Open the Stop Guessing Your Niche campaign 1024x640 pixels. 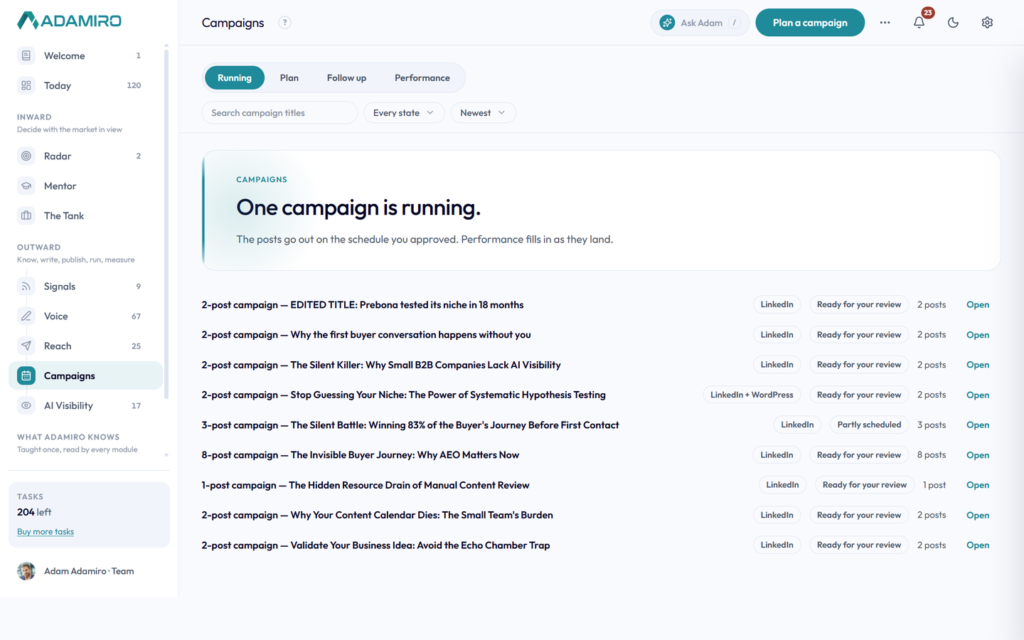point(978,395)
